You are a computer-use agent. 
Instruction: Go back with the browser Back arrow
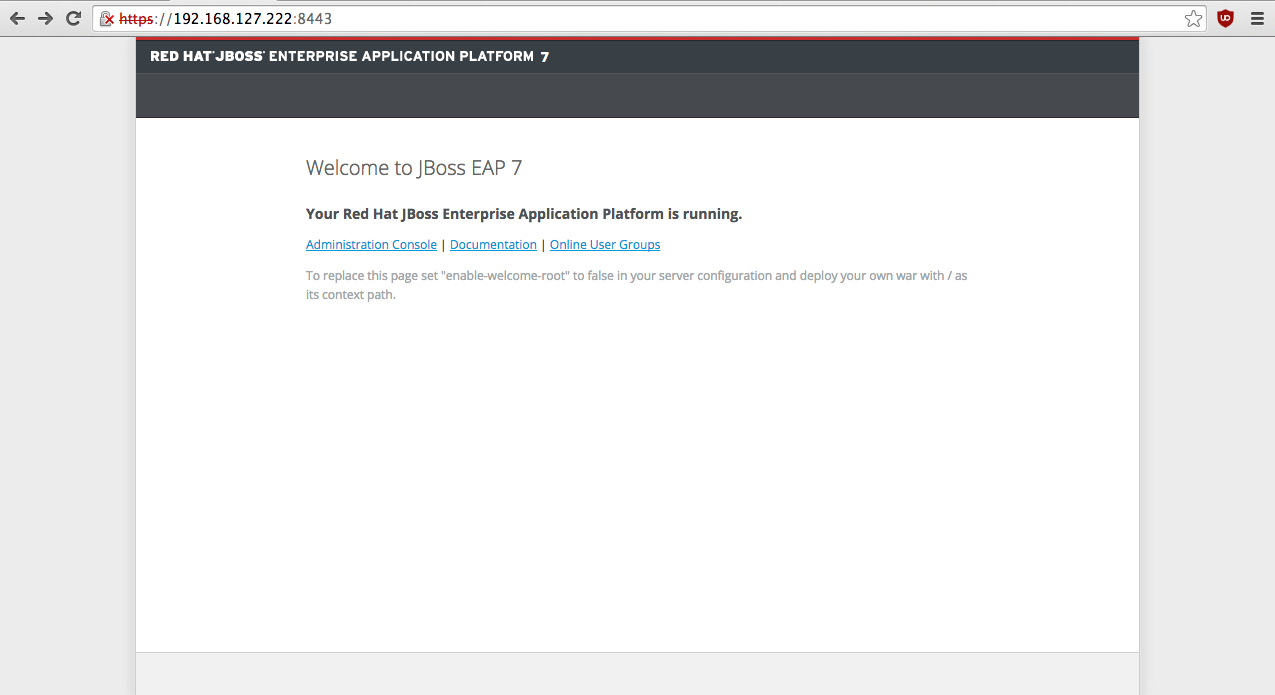coord(17,18)
